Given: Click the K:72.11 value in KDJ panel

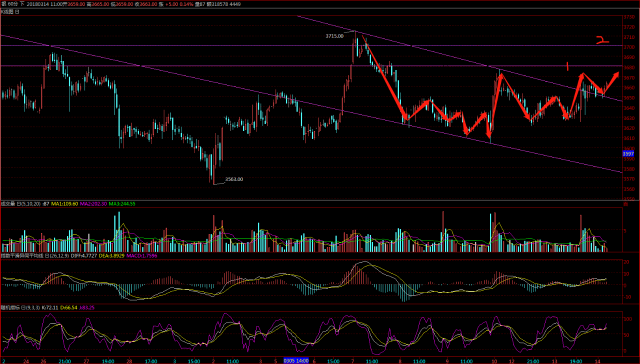Looking at the screenshot, I should coord(50,308).
